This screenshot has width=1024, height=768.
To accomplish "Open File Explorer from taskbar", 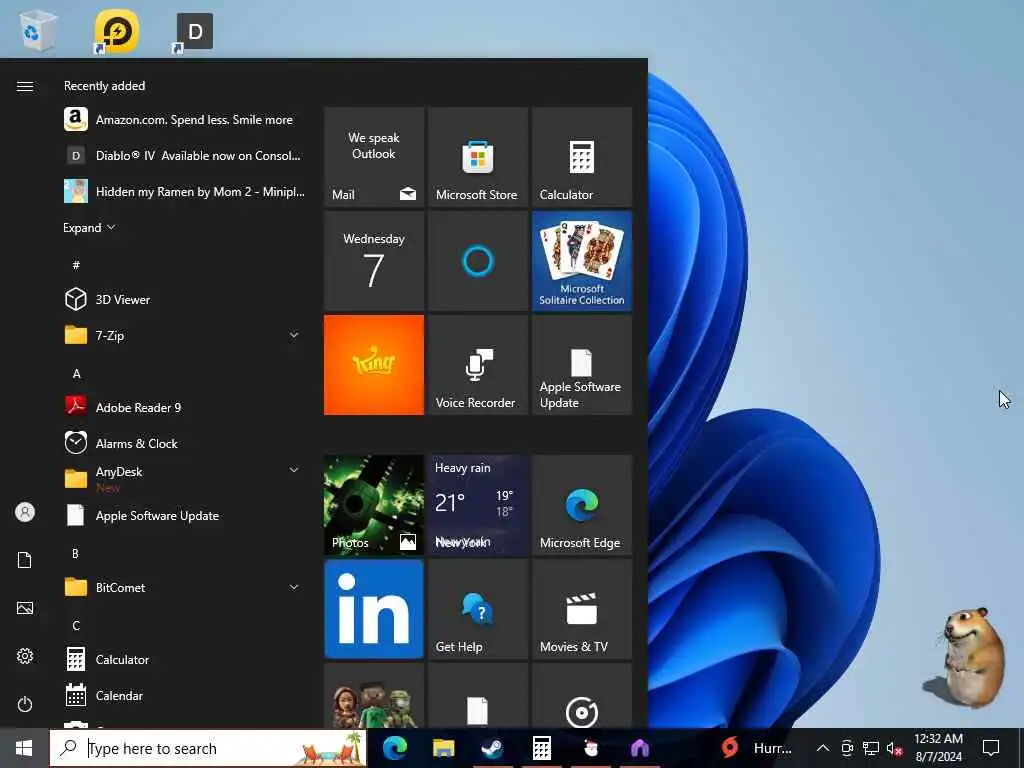I will [x=443, y=748].
